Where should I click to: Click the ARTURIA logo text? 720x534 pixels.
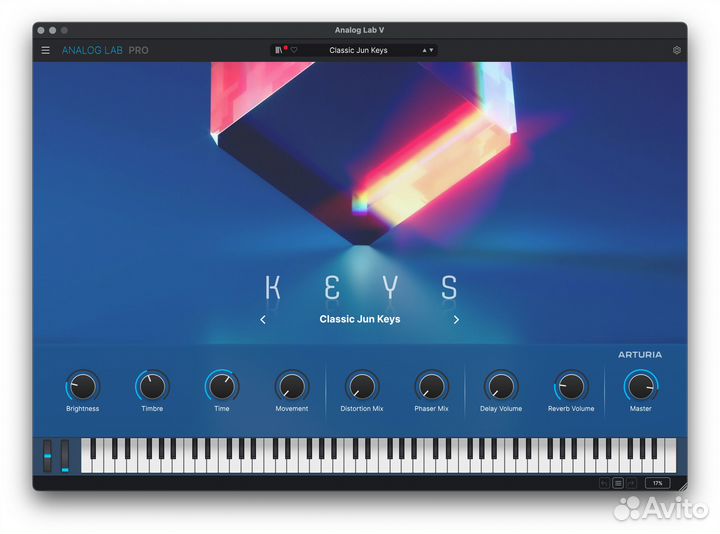tap(639, 355)
